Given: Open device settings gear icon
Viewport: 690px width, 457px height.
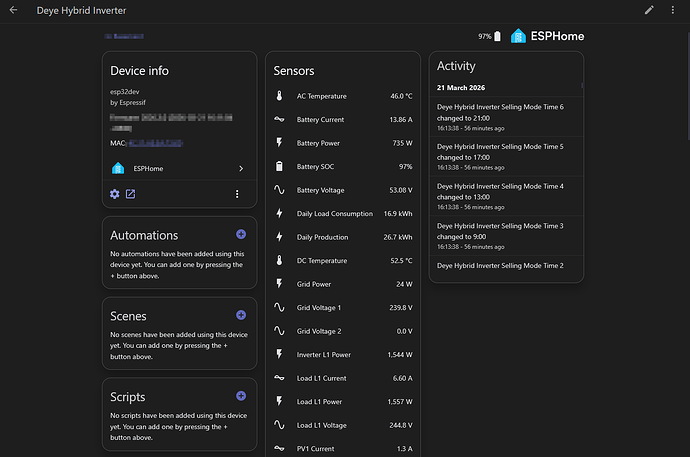Looking at the screenshot, I should click(x=115, y=194).
